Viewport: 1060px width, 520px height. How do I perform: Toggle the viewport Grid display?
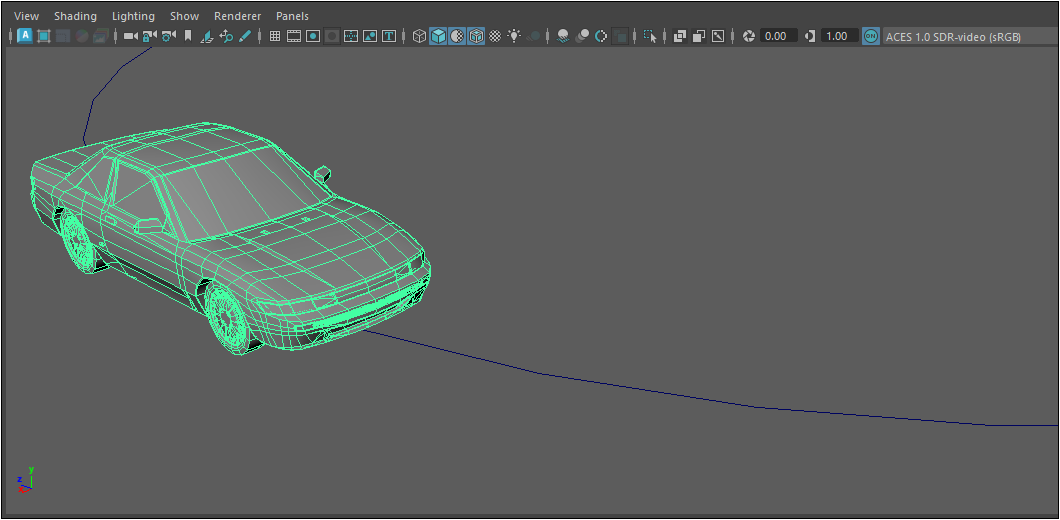[275, 36]
